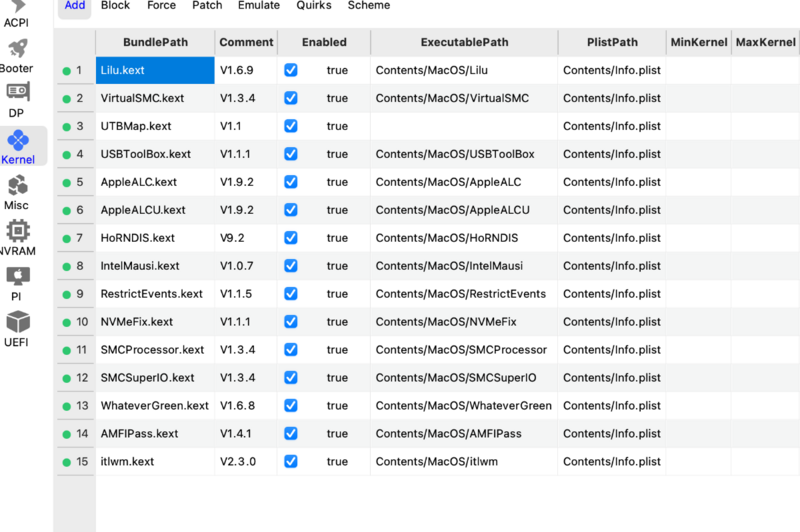The height and width of the screenshot is (532, 800).
Task: Click the V9.2 comment for HoRNDIS
Action: point(246,238)
